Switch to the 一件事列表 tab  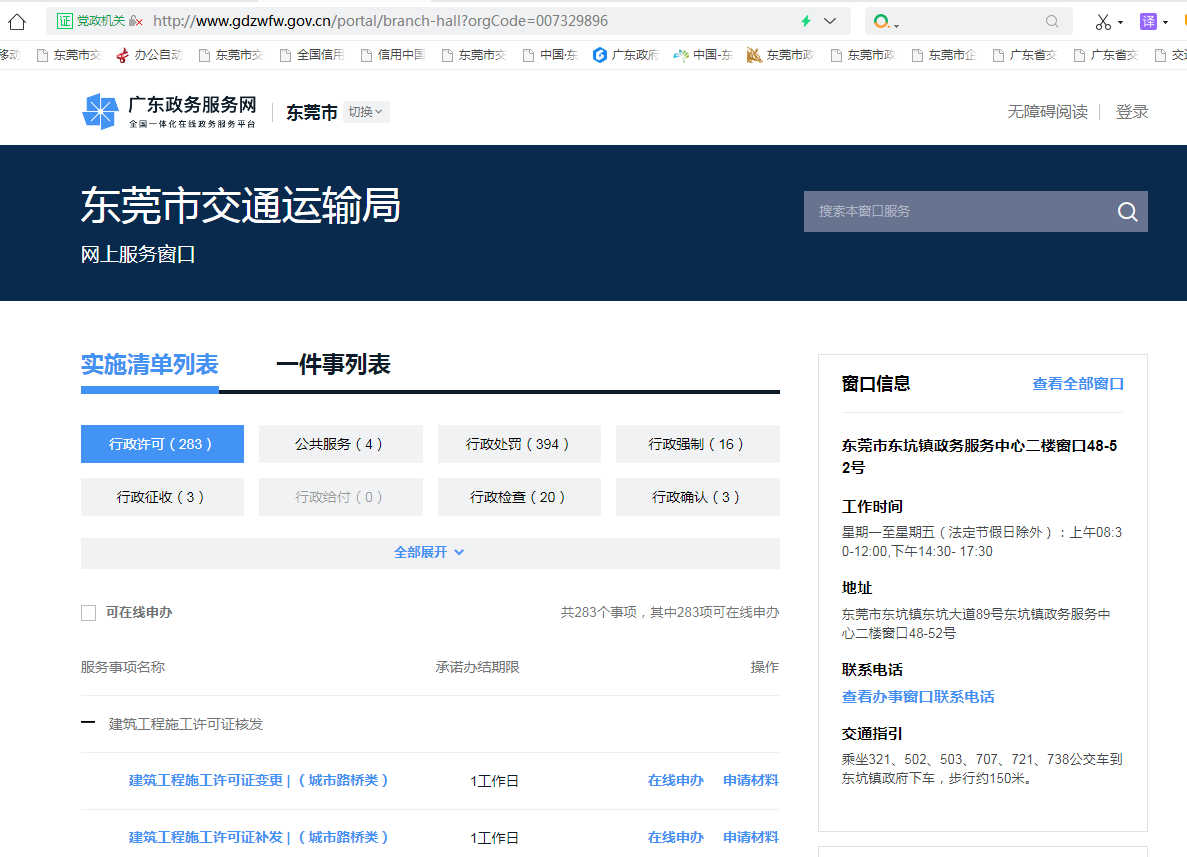[333, 365]
